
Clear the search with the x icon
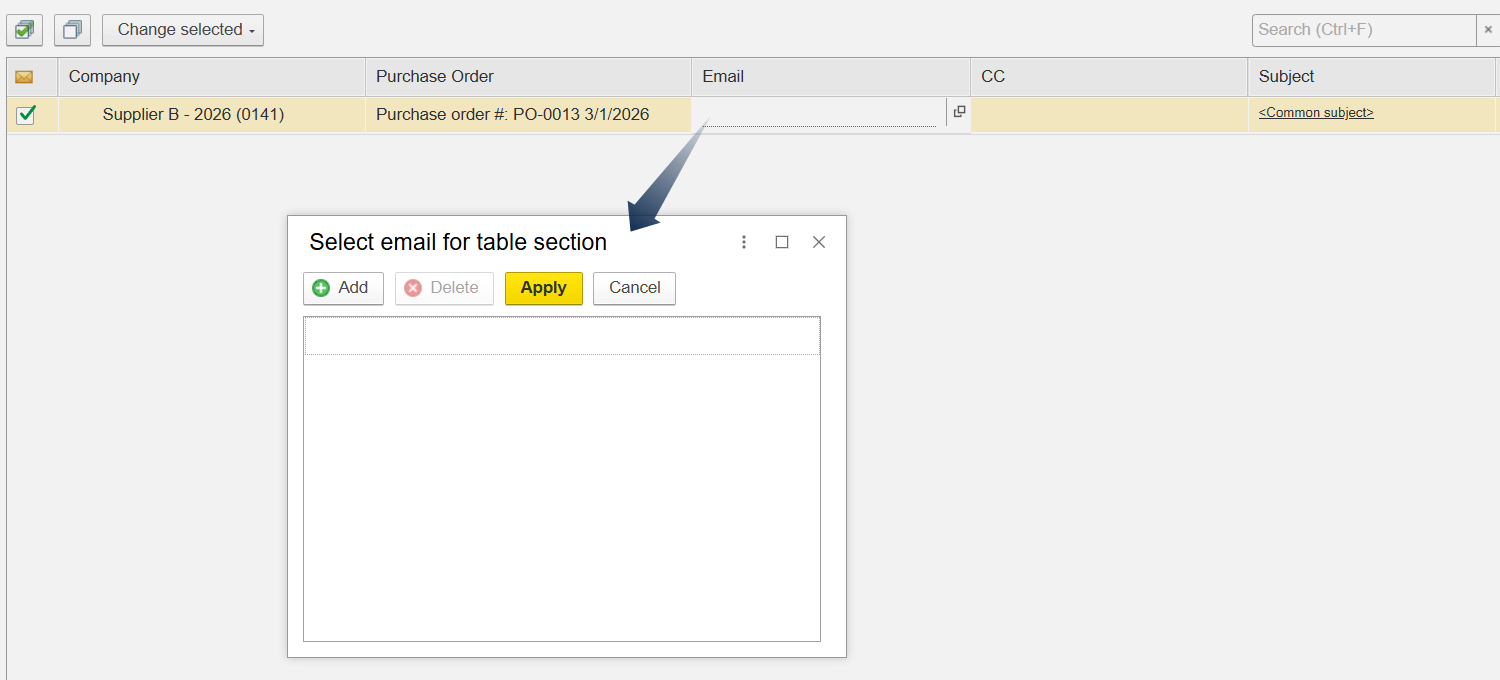click(x=1488, y=30)
